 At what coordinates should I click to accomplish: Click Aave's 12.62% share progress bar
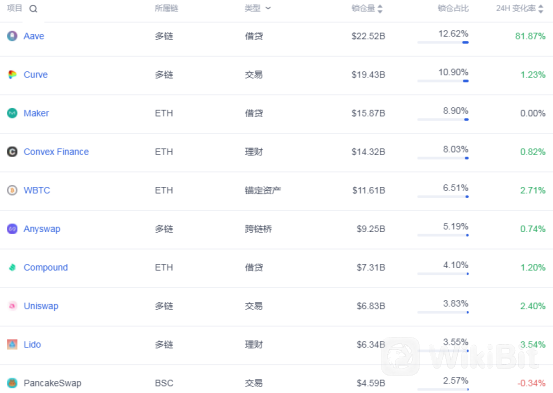point(443,42)
